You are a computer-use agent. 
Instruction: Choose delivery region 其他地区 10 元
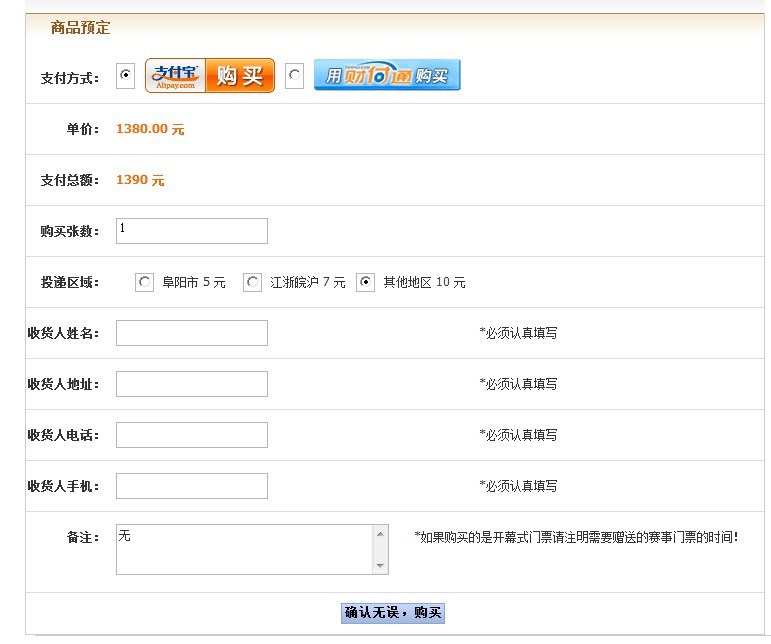click(x=365, y=282)
